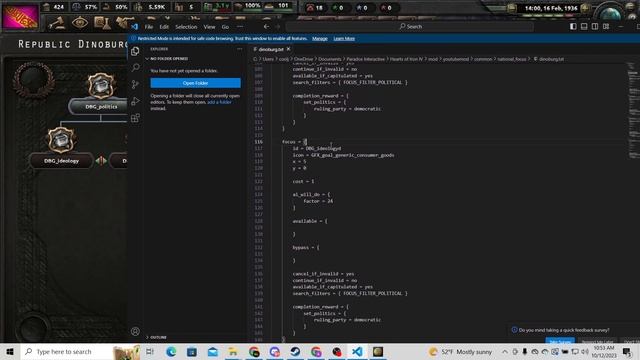Image resolution: width=640 pixels, height=360 pixels.
Task: Open the View menu
Action: coord(209,27)
